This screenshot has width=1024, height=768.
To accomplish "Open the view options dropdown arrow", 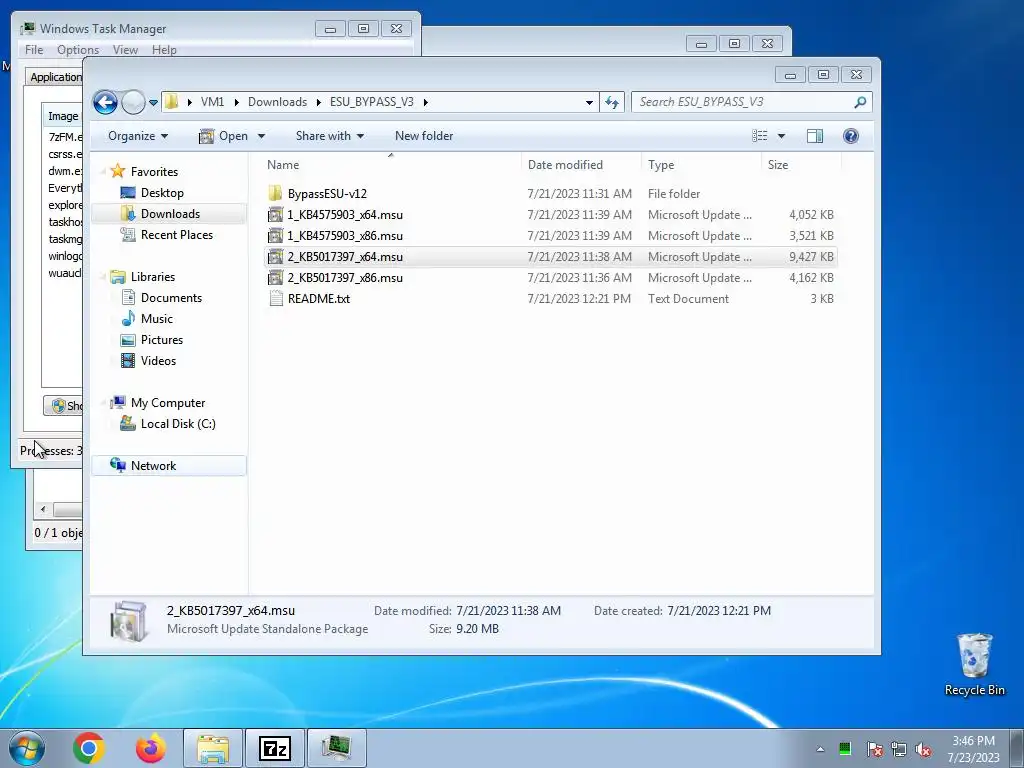I will point(781,136).
